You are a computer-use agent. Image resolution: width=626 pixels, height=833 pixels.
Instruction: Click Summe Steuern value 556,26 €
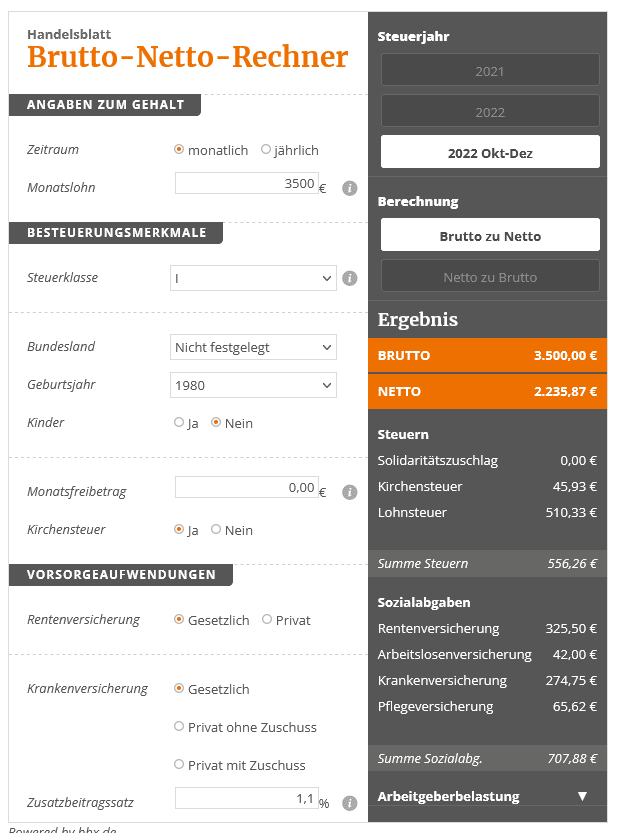coord(572,564)
